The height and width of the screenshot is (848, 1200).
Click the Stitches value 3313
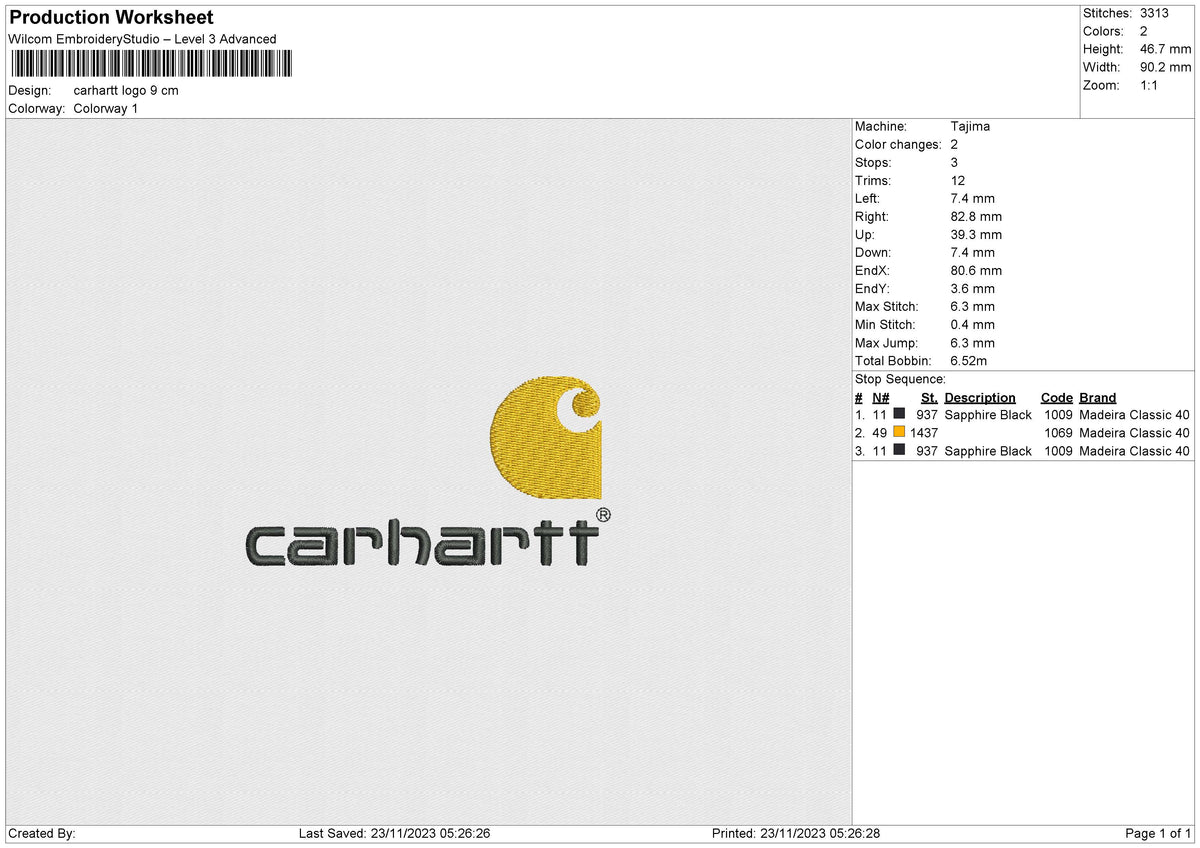coord(1152,14)
